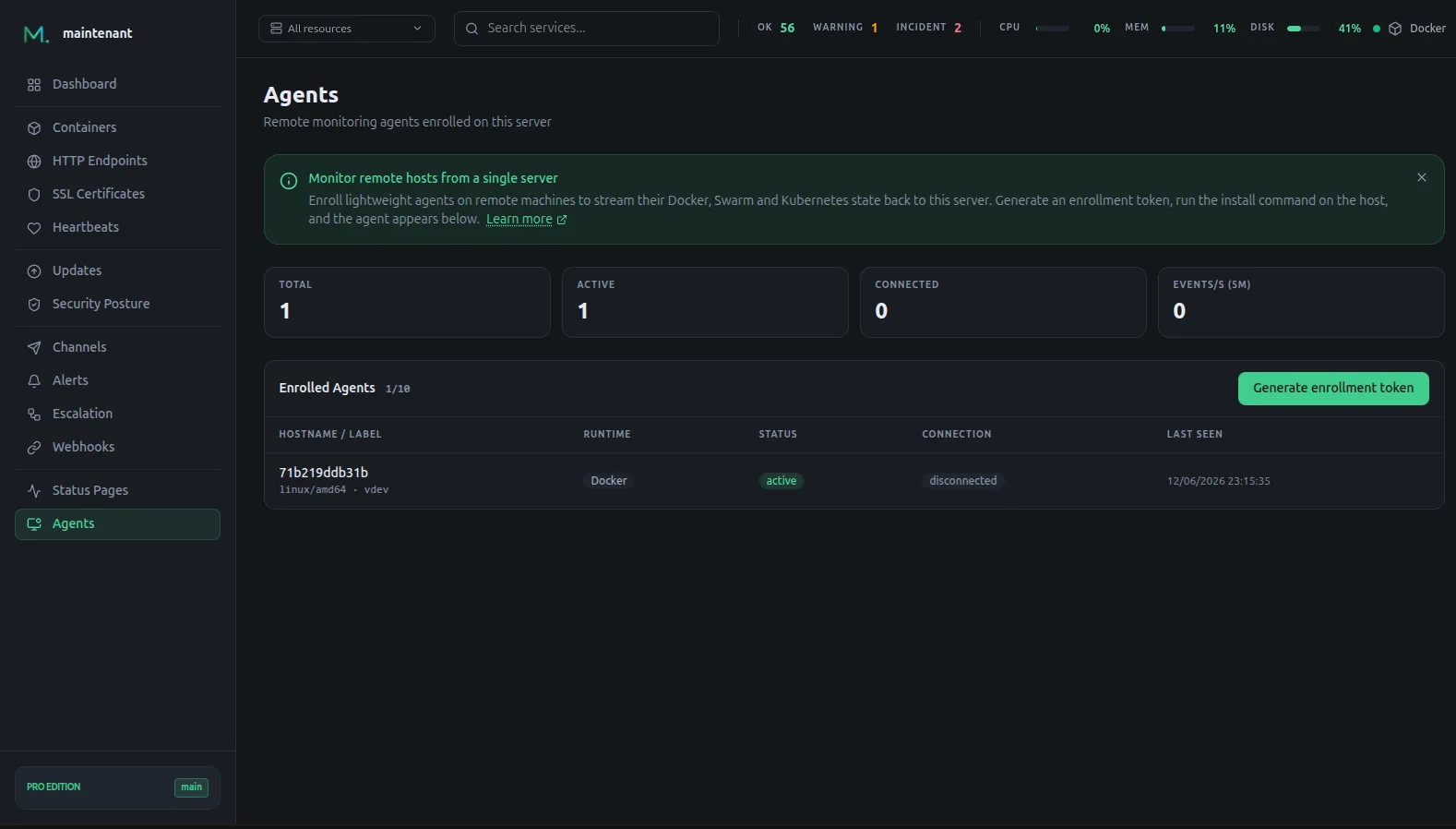Image resolution: width=1456 pixels, height=829 pixels.
Task: Click the last seen timestamp 12/06/2026
Action: pos(1219,481)
